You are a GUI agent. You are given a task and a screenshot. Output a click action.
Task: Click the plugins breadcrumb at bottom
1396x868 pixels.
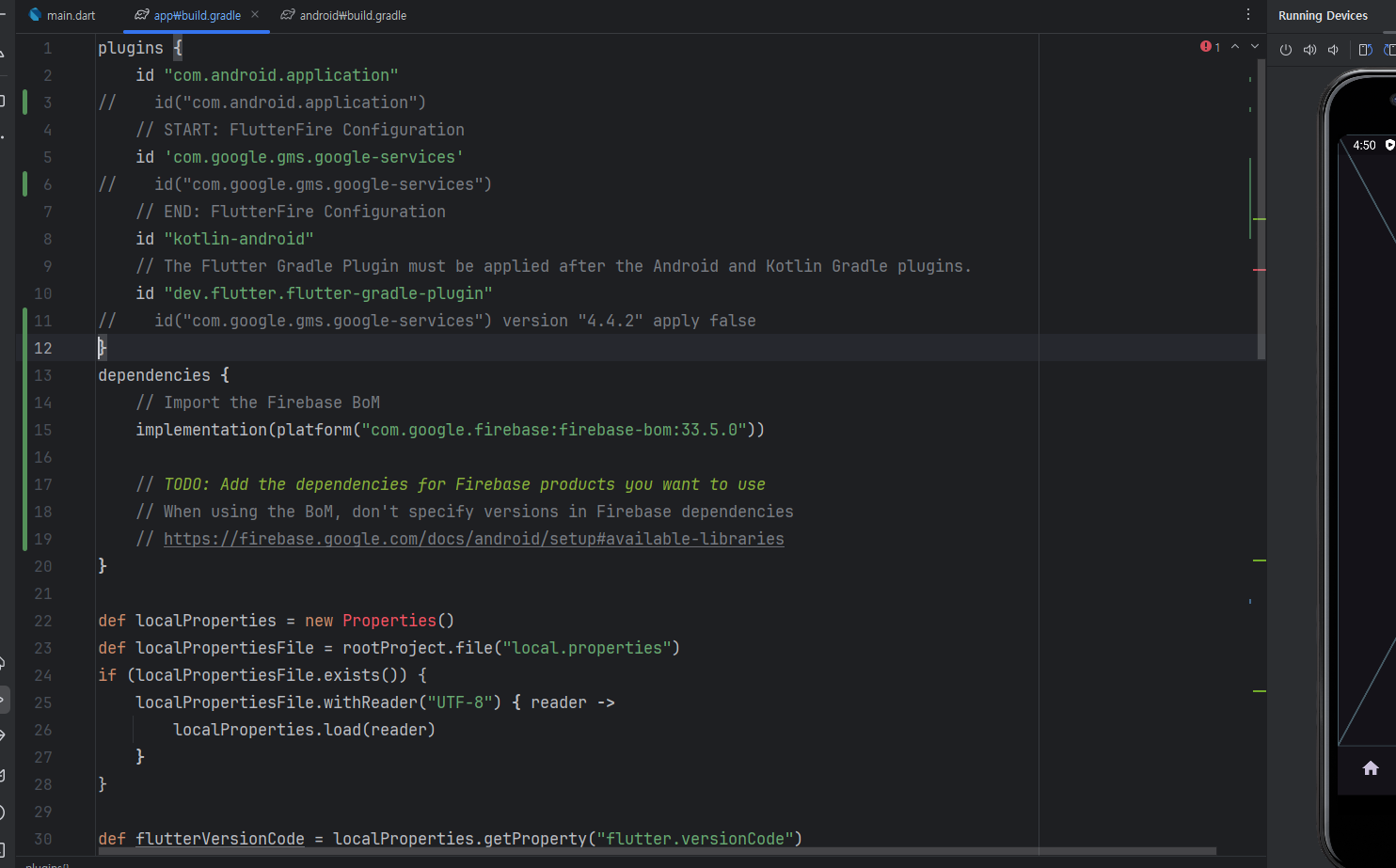[47, 865]
